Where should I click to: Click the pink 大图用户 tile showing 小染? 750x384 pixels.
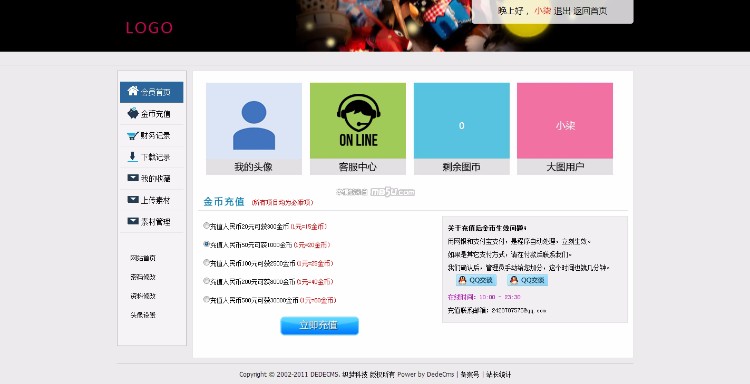(565, 128)
